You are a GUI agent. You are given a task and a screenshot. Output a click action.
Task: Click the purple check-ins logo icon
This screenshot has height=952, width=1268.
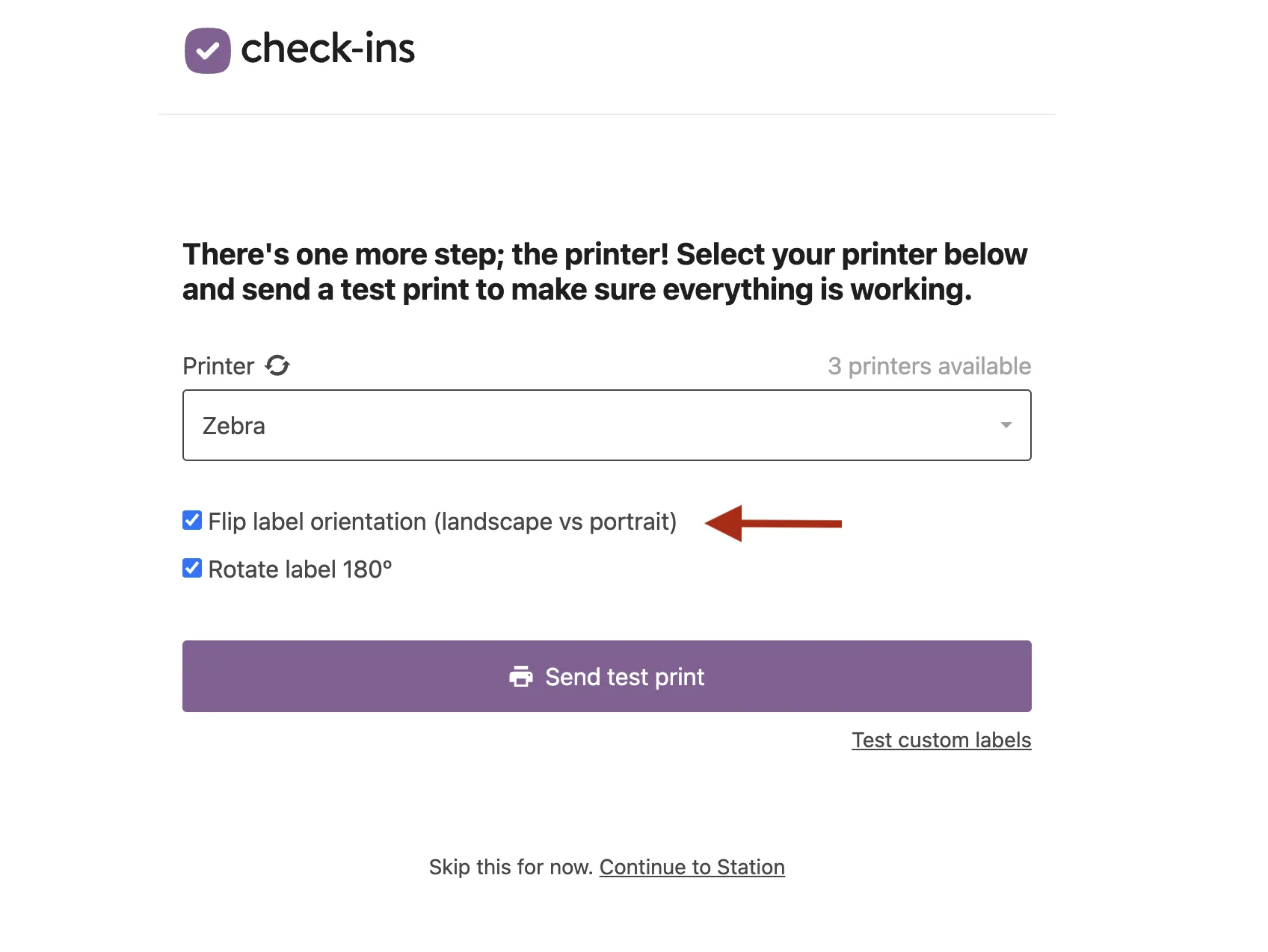pyautogui.click(x=207, y=51)
